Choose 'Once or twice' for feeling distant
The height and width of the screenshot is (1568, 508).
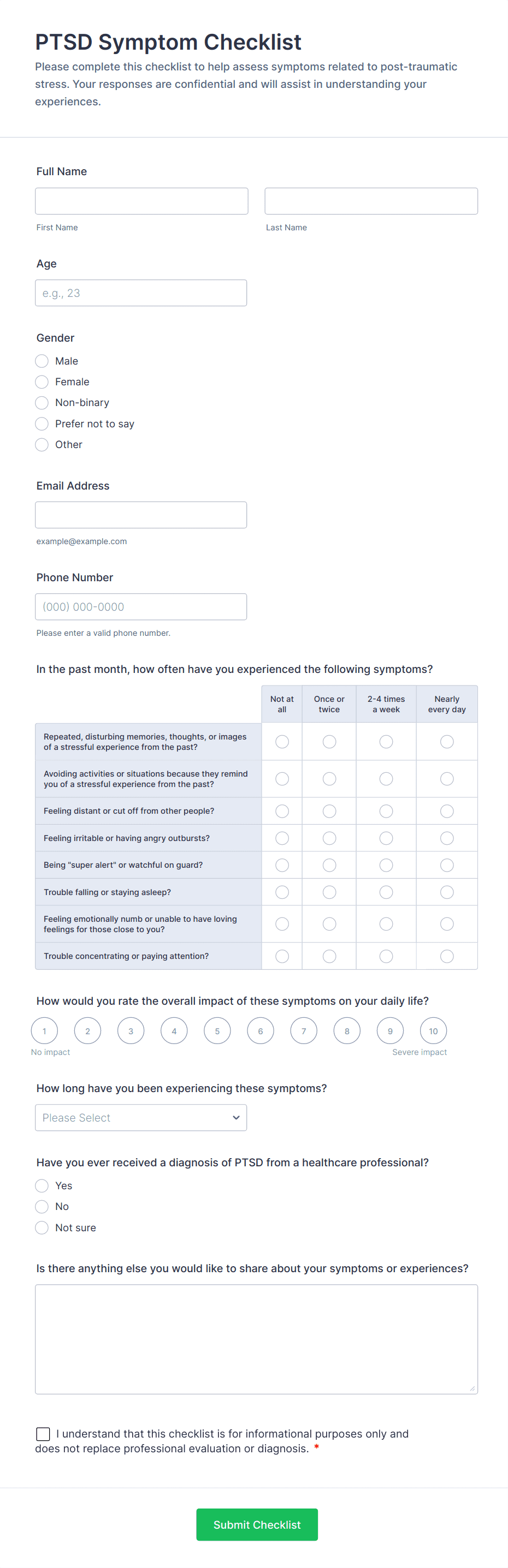click(x=329, y=811)
